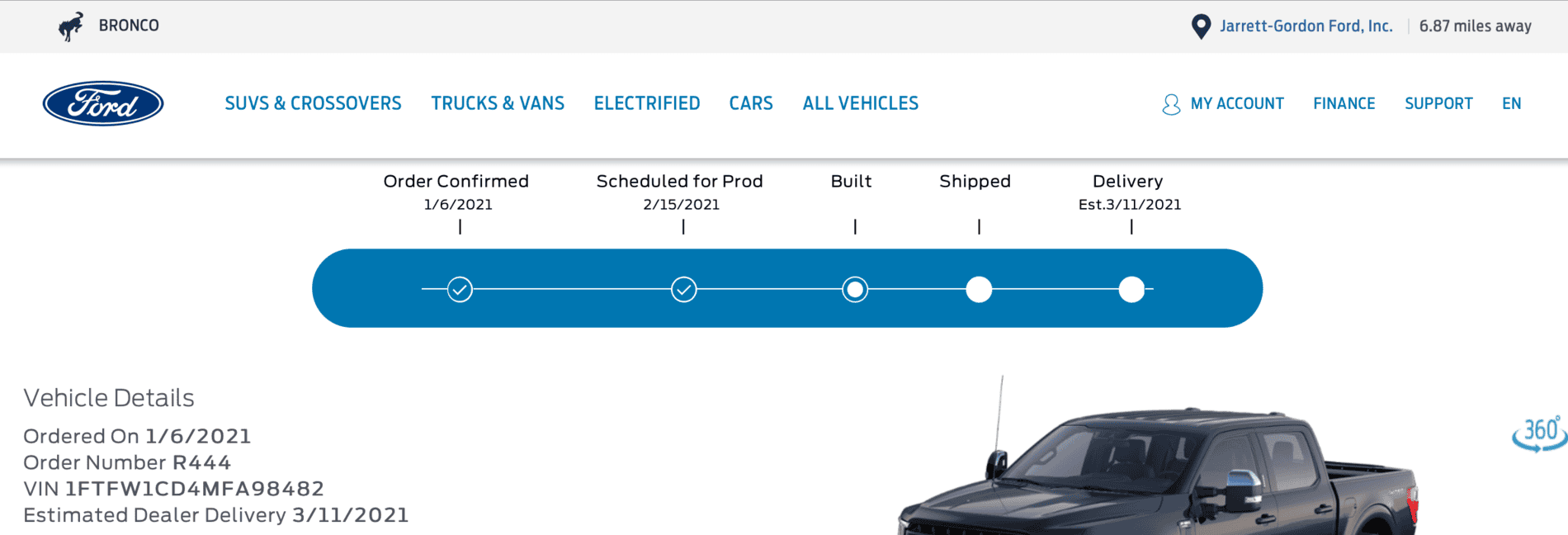This screenshot has height=535, width=1568.
Task: Click the Built milestone circle
Action: point(855,289)
